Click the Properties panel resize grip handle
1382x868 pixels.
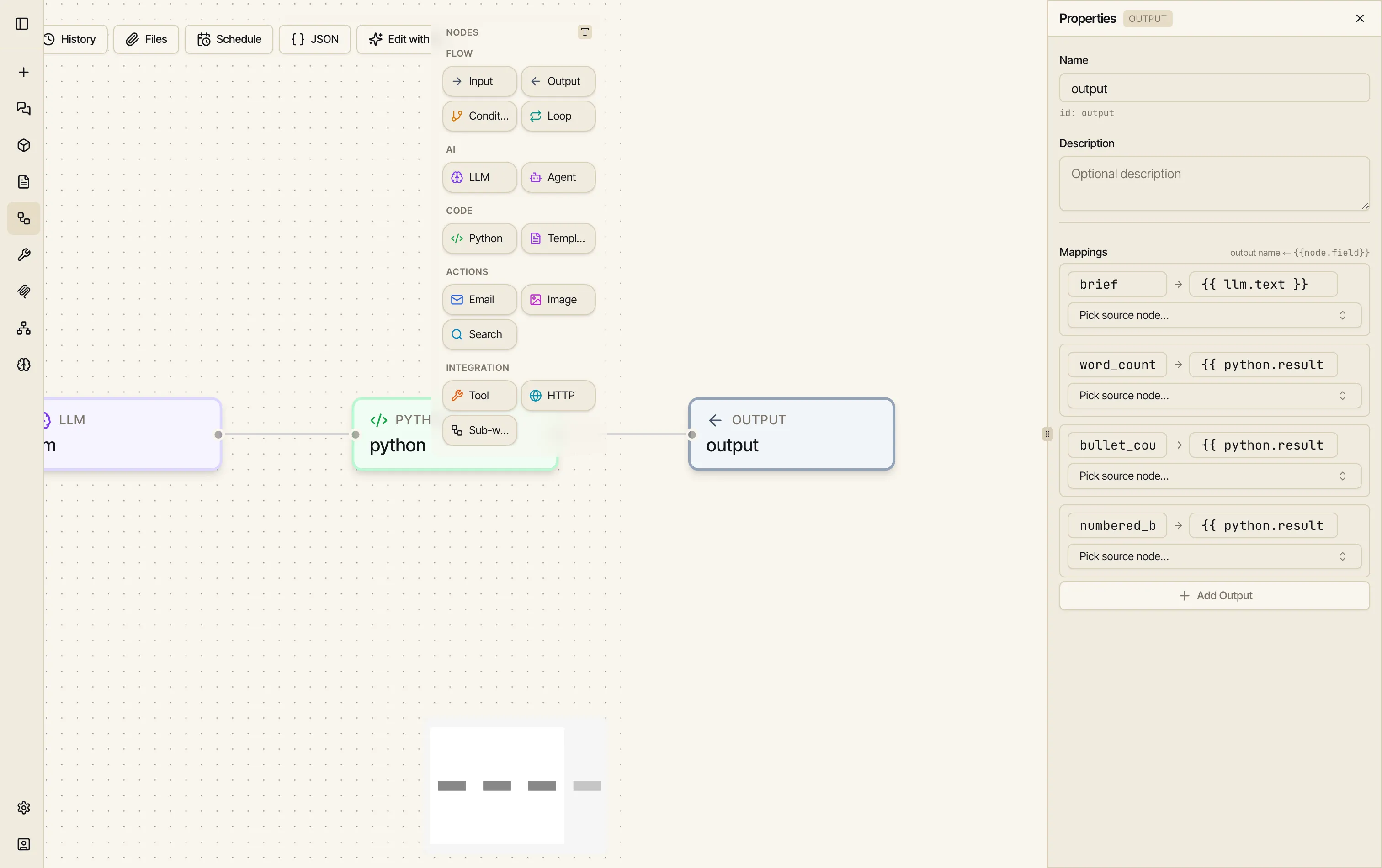pyautogui.click(x=1047, y=434)
